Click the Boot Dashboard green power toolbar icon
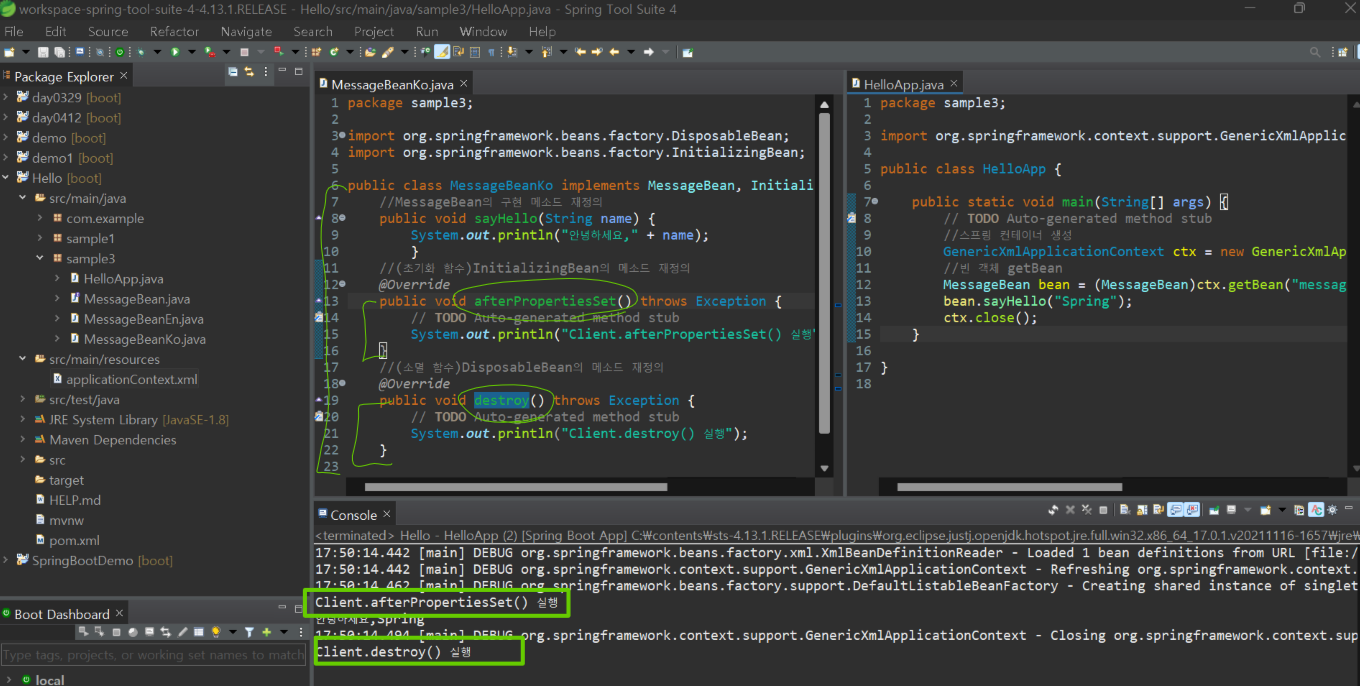This screenshot has width=1360, height=686. pyautogui.click(x=120, y=51)
